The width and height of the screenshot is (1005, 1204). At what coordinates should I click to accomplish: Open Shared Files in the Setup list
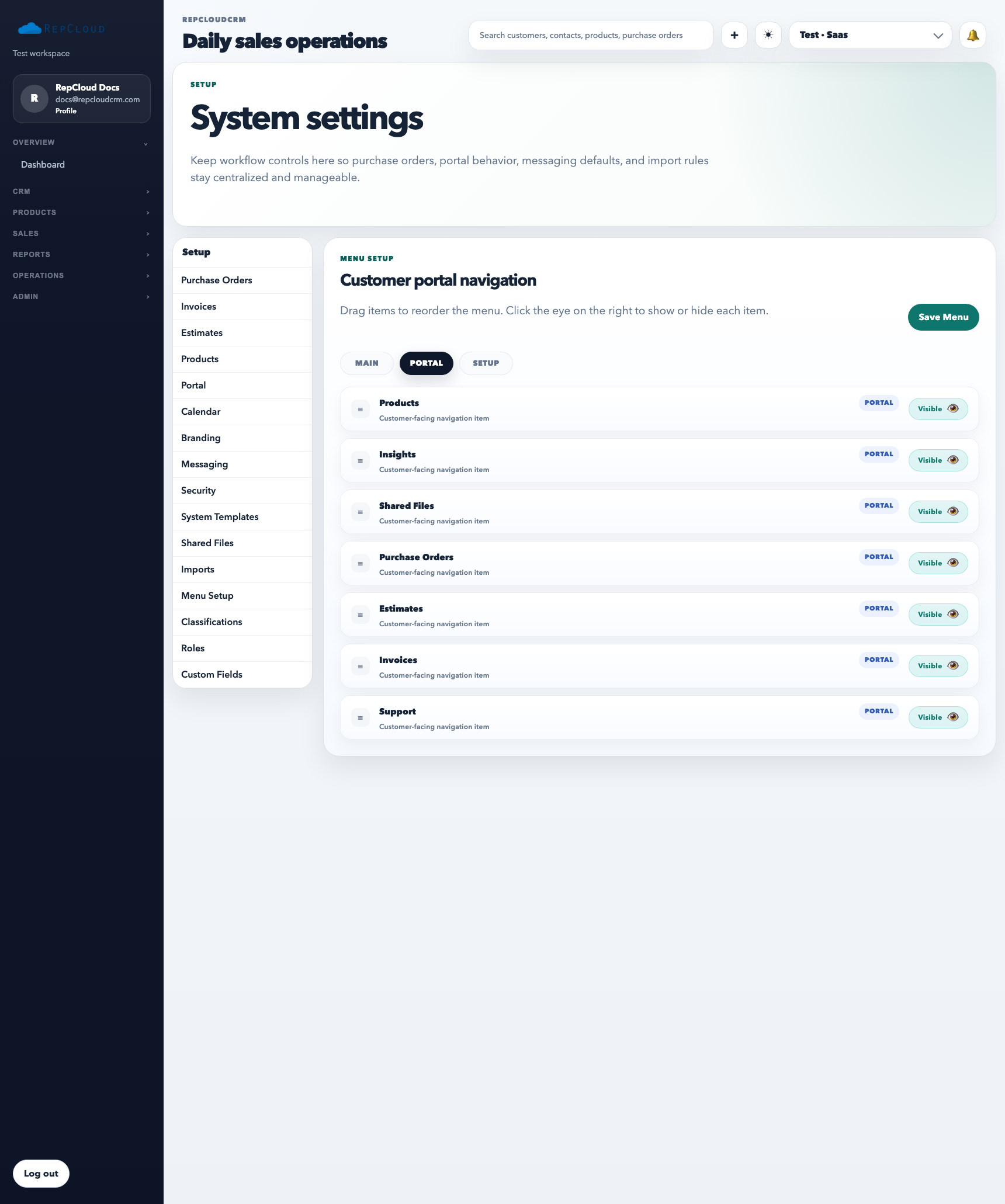(242, 543)
